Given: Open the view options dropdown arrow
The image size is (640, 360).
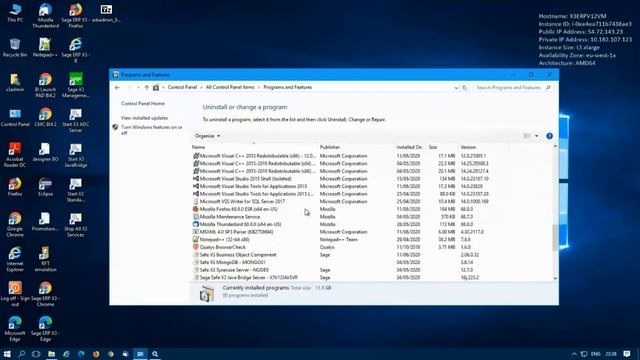Looking at the screenshot, I should point(536,136).
